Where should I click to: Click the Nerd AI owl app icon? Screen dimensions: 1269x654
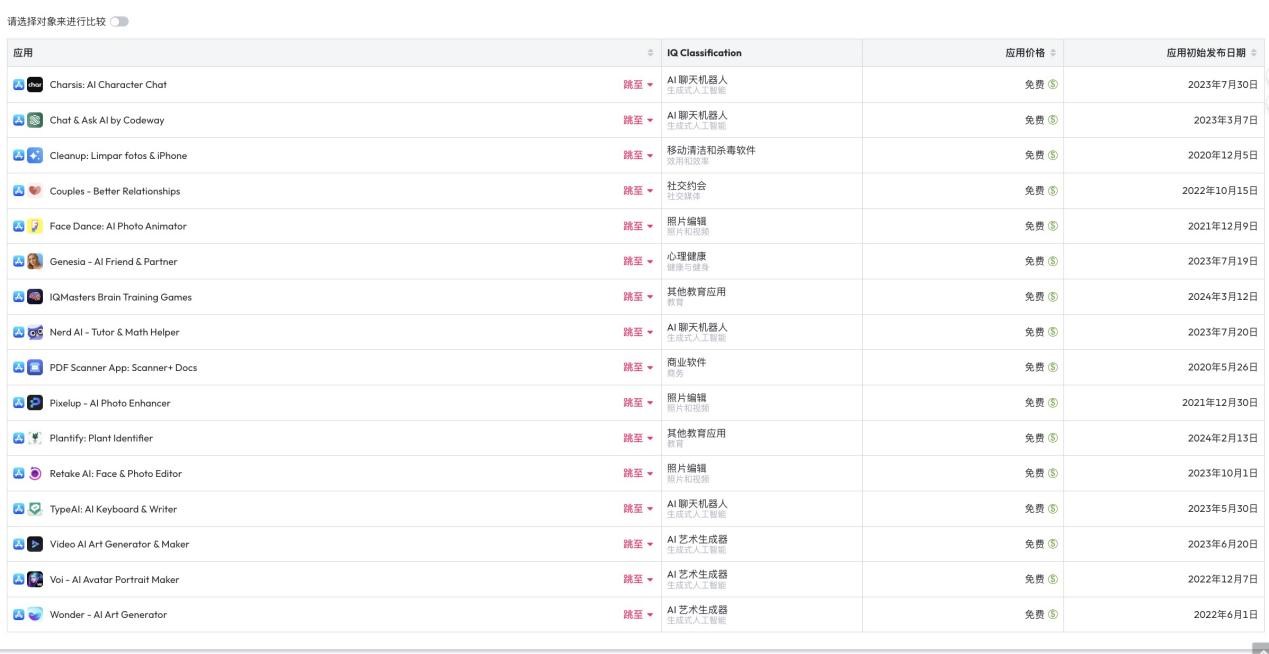tap(34, 332)
